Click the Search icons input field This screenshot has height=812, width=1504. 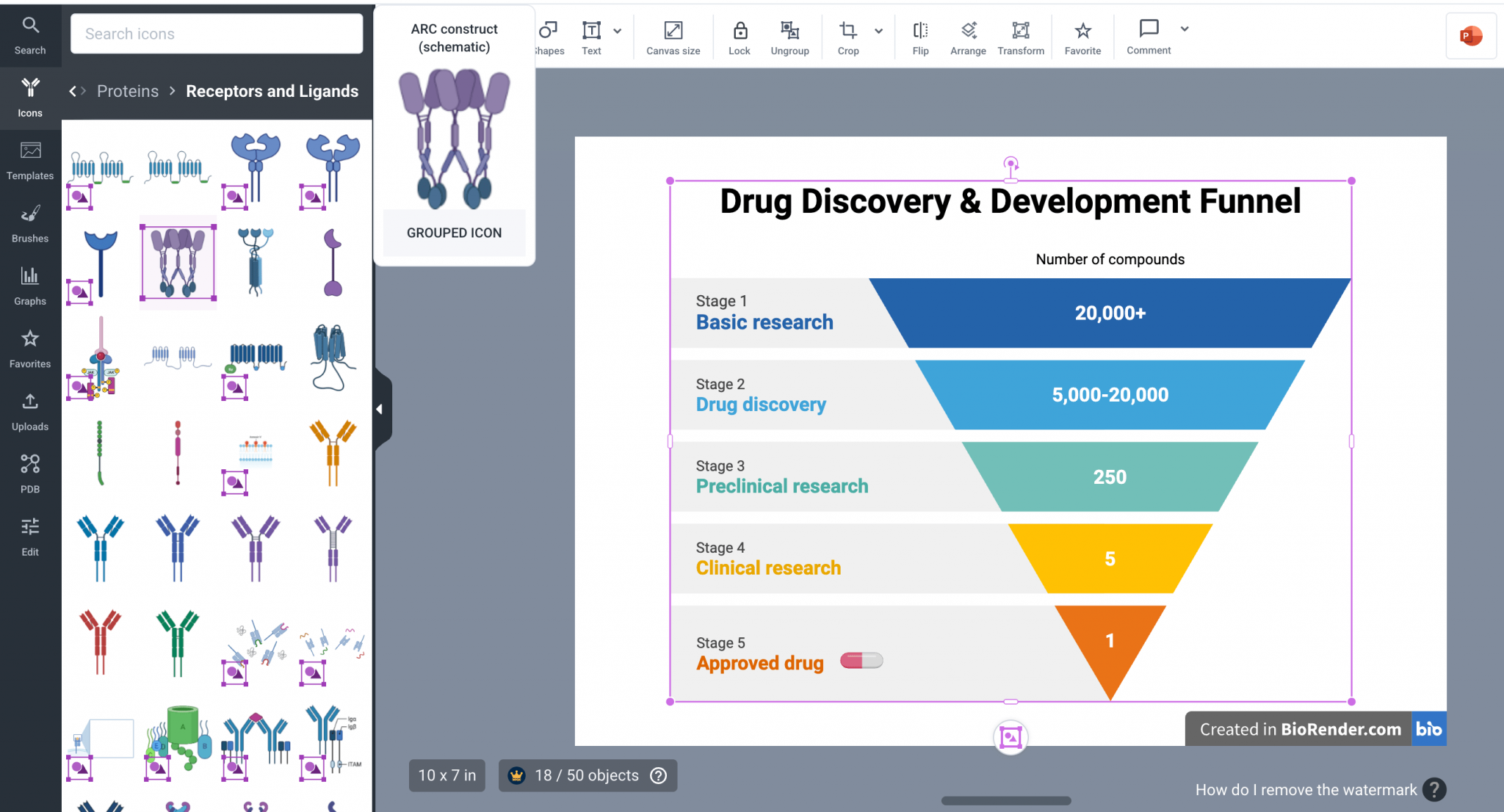point(217,34)
